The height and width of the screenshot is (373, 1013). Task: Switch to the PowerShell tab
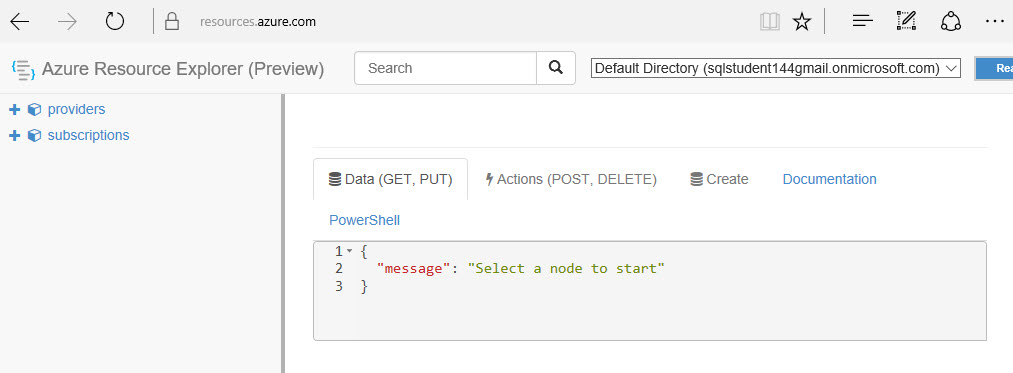click(364, 220)
